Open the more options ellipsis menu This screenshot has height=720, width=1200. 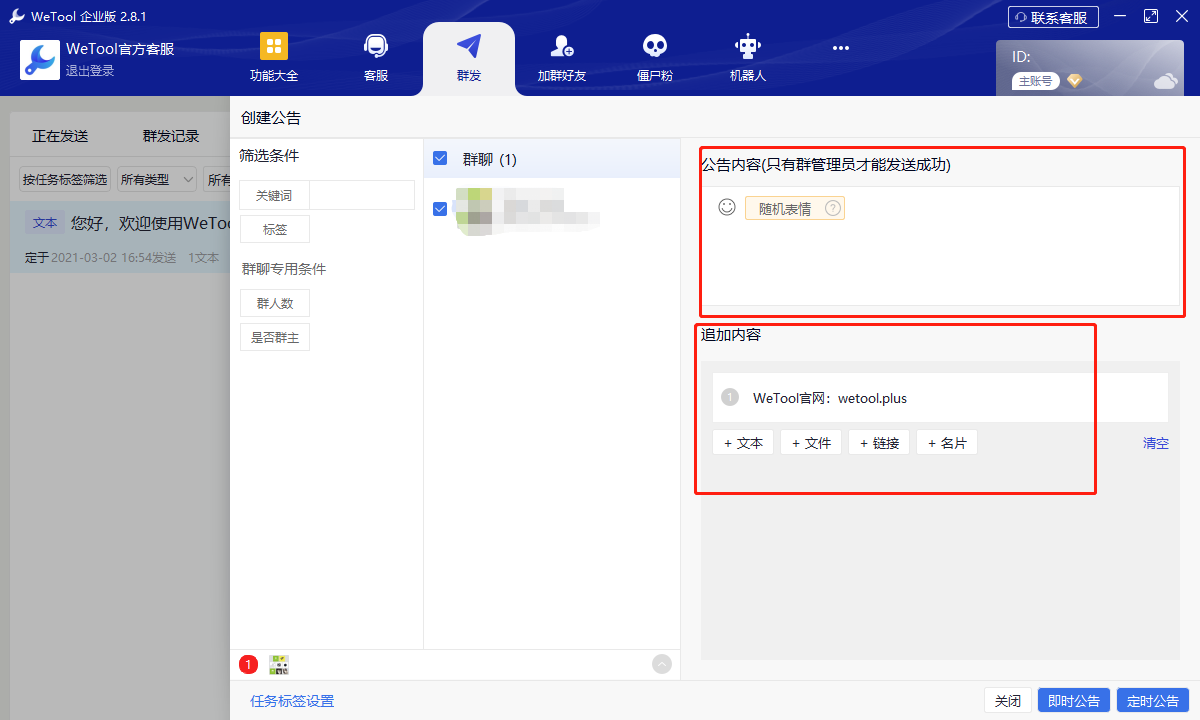click(x=841, y=47)
